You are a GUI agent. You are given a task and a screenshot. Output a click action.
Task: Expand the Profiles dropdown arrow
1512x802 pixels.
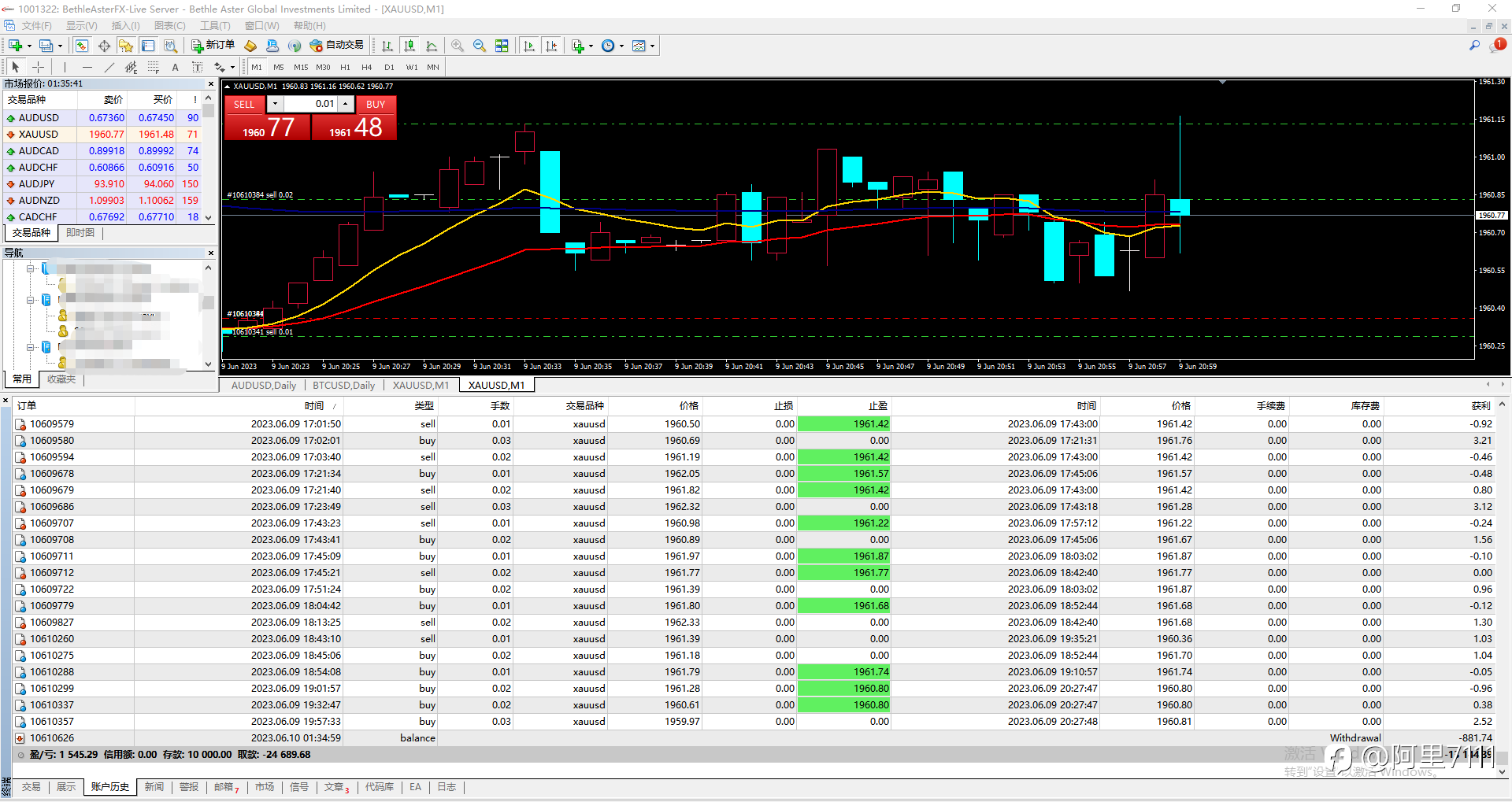pos(60,46)
